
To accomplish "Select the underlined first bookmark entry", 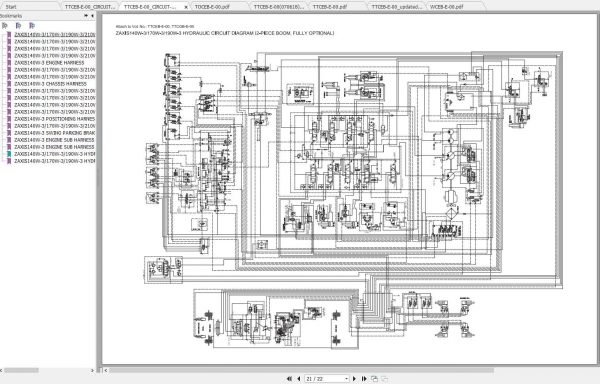I will tap(54, 34).
